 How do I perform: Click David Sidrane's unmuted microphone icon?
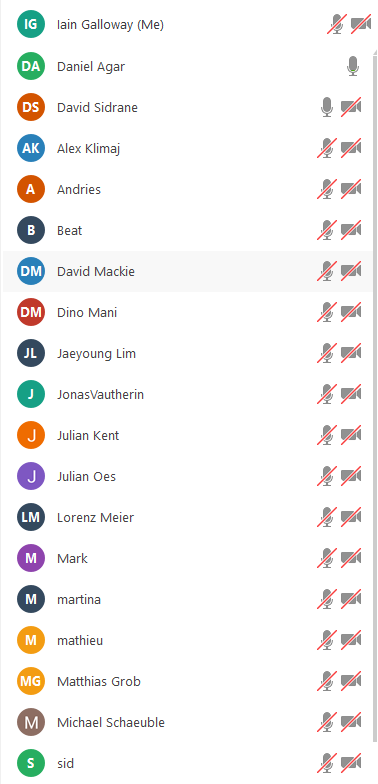tap(327, 108)
